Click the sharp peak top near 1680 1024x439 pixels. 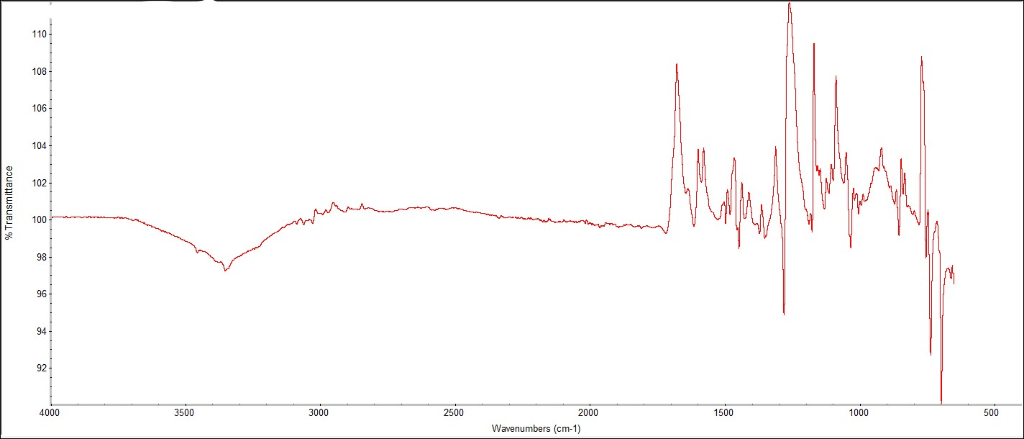677,64
